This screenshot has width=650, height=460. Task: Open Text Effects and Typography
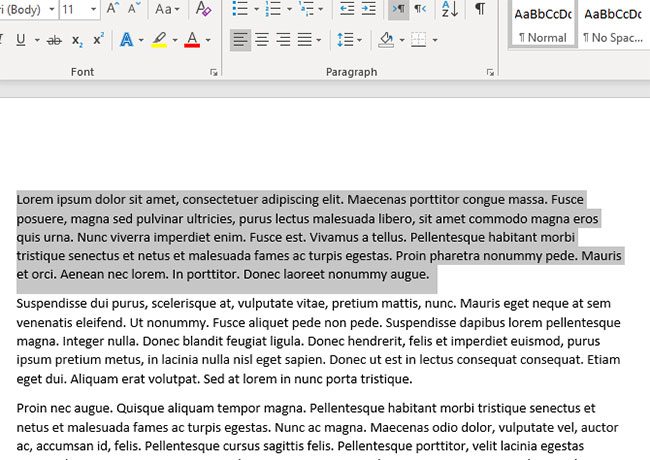[126, 40]
